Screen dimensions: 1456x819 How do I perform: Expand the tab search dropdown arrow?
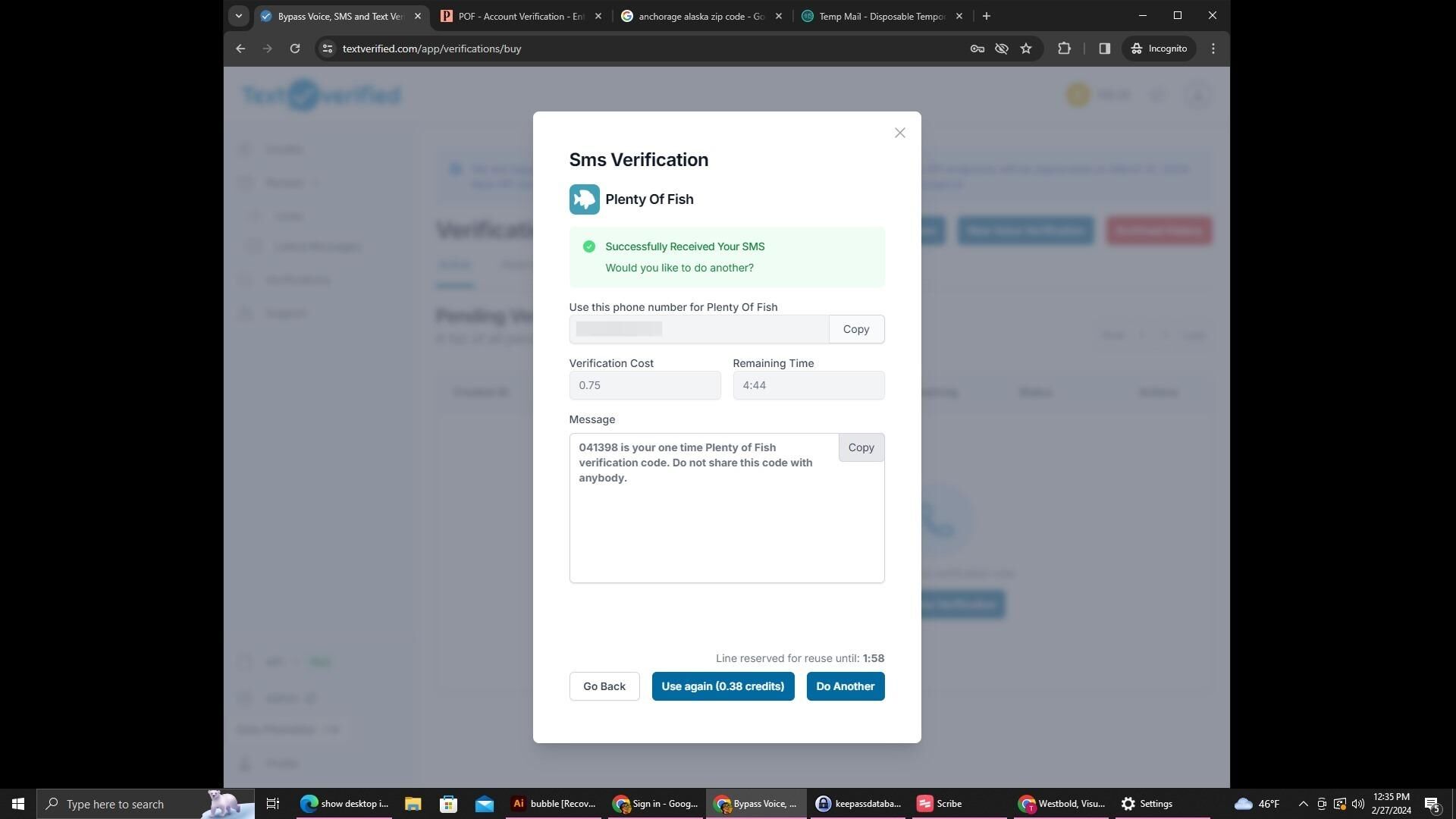tap(238, 16)
